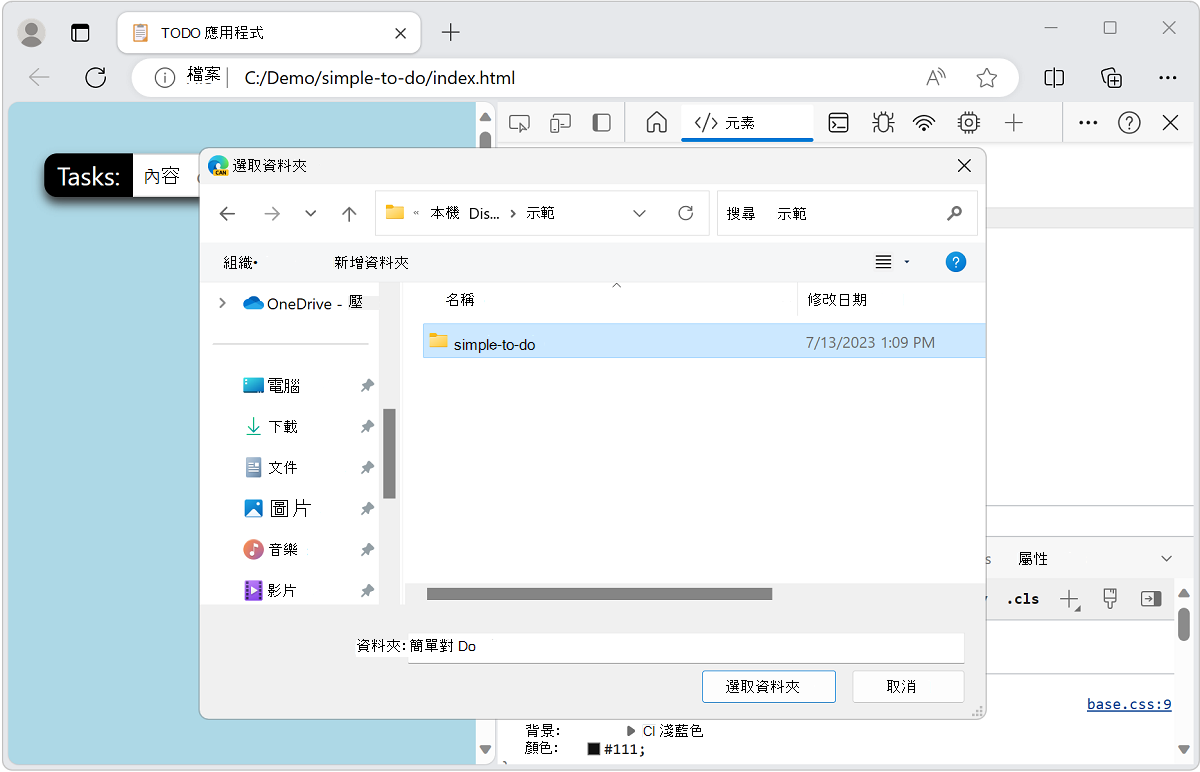Viewport: 1200px width, 772px height.
Task: Close the DevTools panel
Action: [1171, 123]
